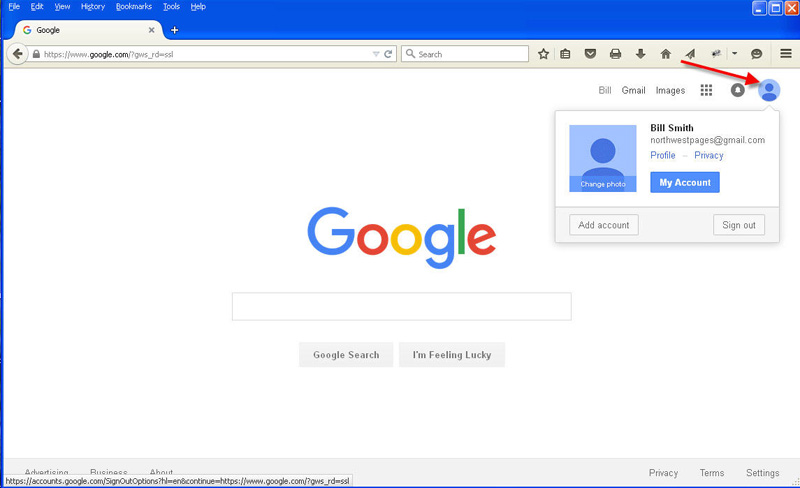
Task: Open the Tools menu
Action: pos(171,7)
